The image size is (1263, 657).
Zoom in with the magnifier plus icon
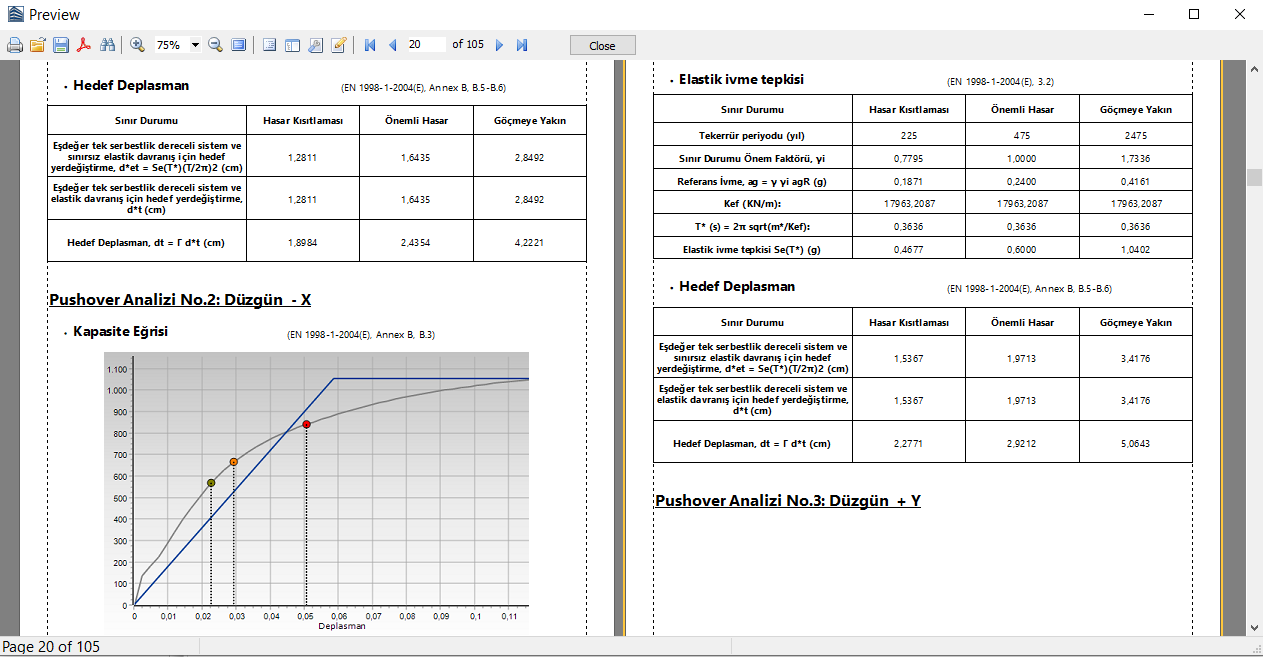coord(137,45)
